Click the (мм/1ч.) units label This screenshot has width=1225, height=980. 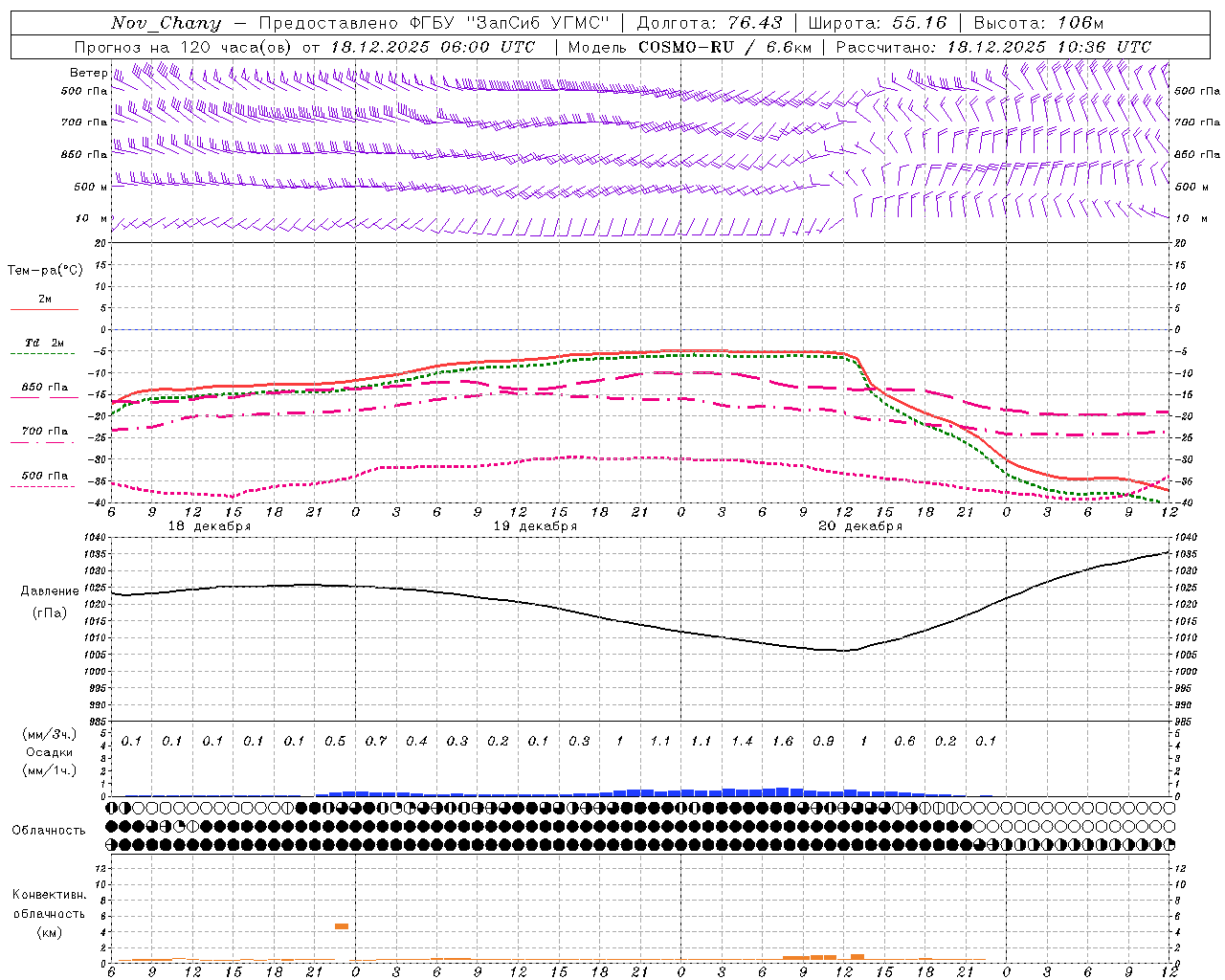pos(50,770)
